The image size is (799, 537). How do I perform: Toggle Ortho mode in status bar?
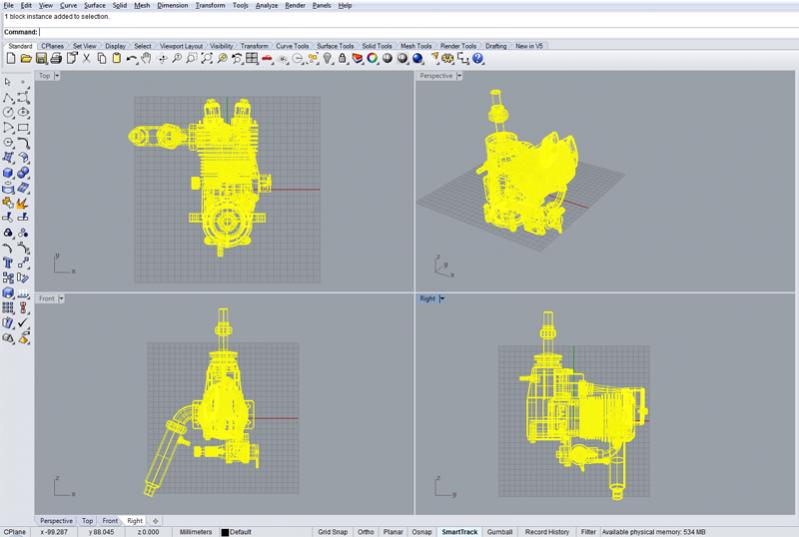pos(365,531)
